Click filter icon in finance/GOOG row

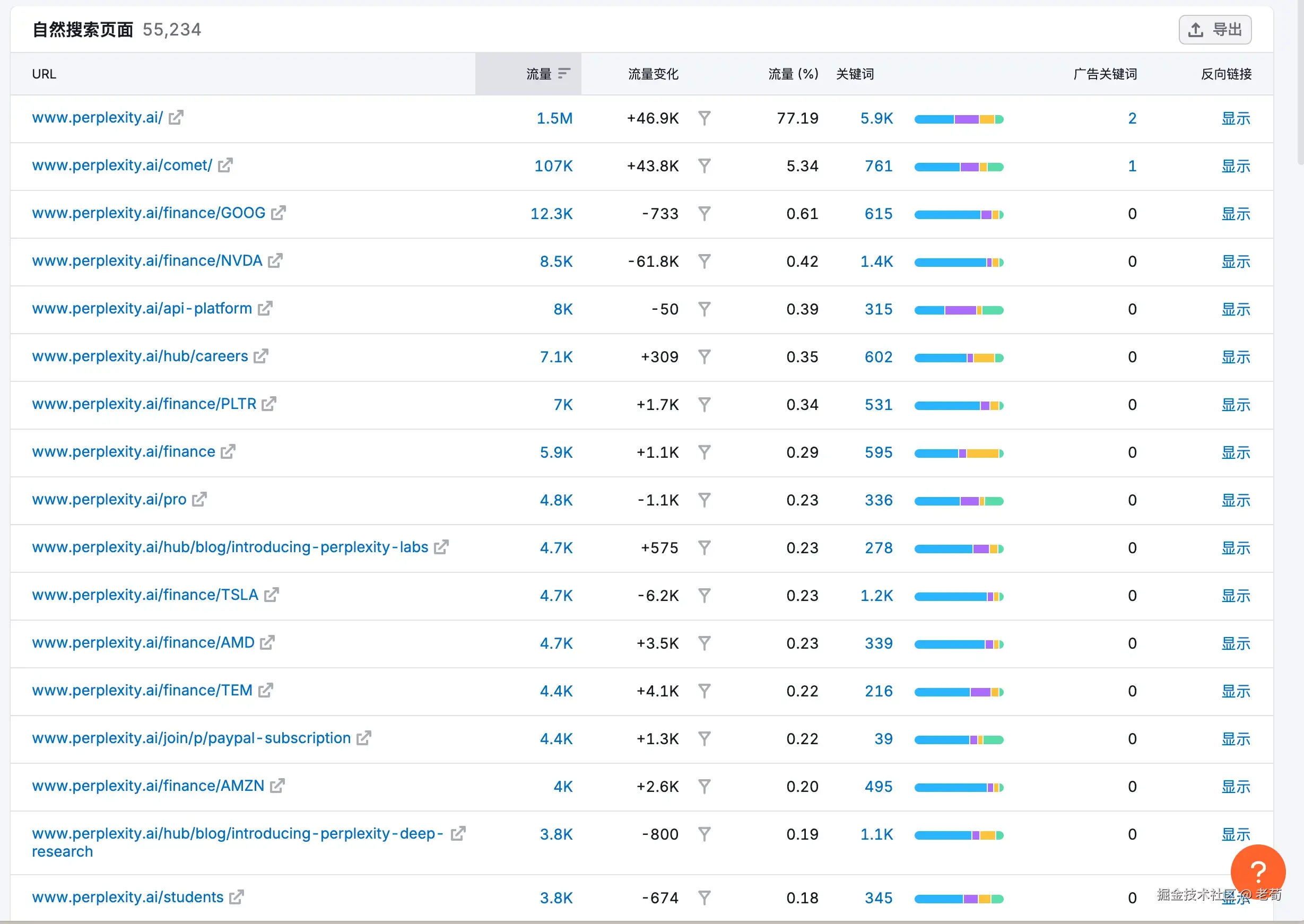click(705, 214)
